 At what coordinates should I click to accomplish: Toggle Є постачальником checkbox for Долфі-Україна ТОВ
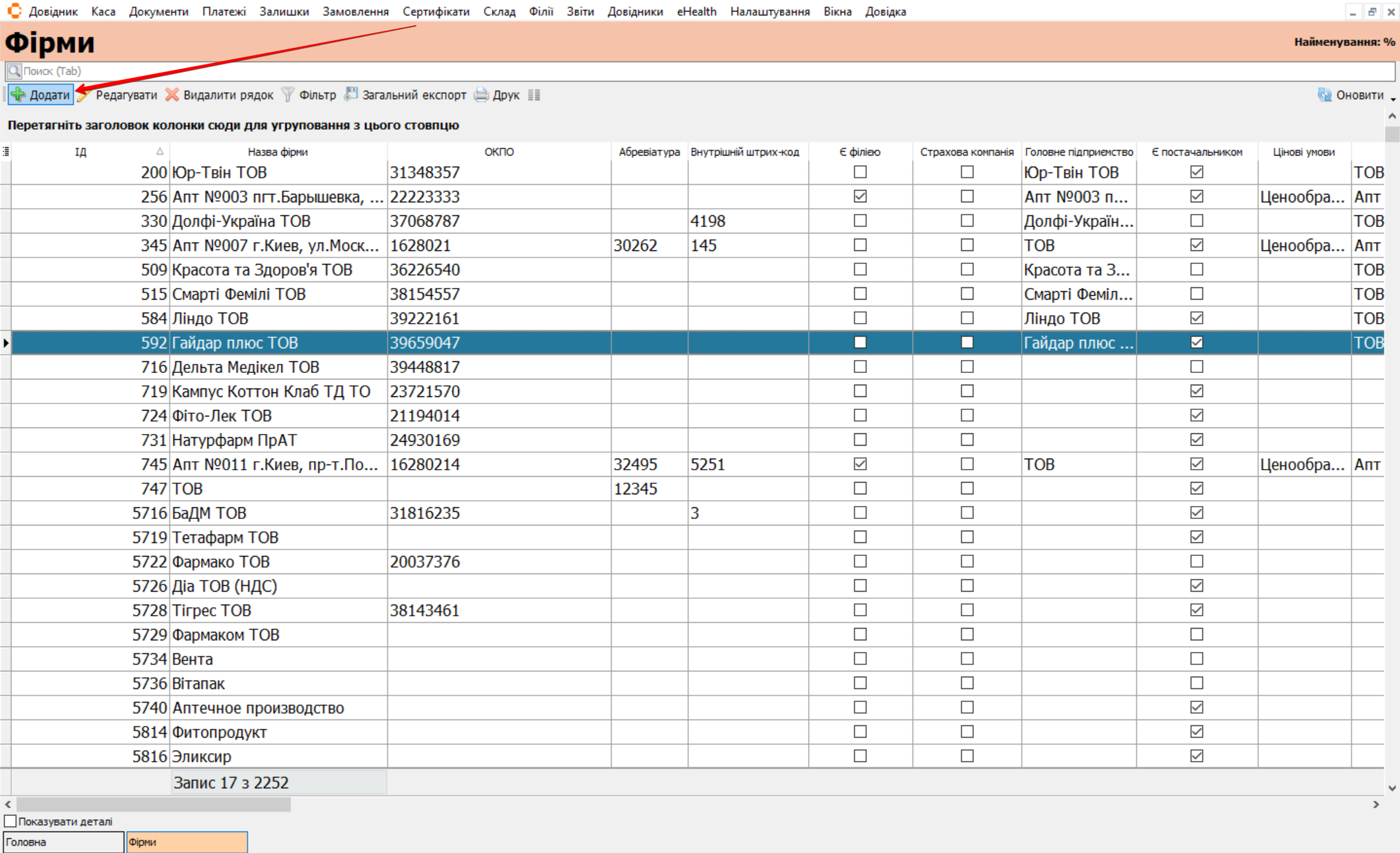click(x=1196, y=221)
